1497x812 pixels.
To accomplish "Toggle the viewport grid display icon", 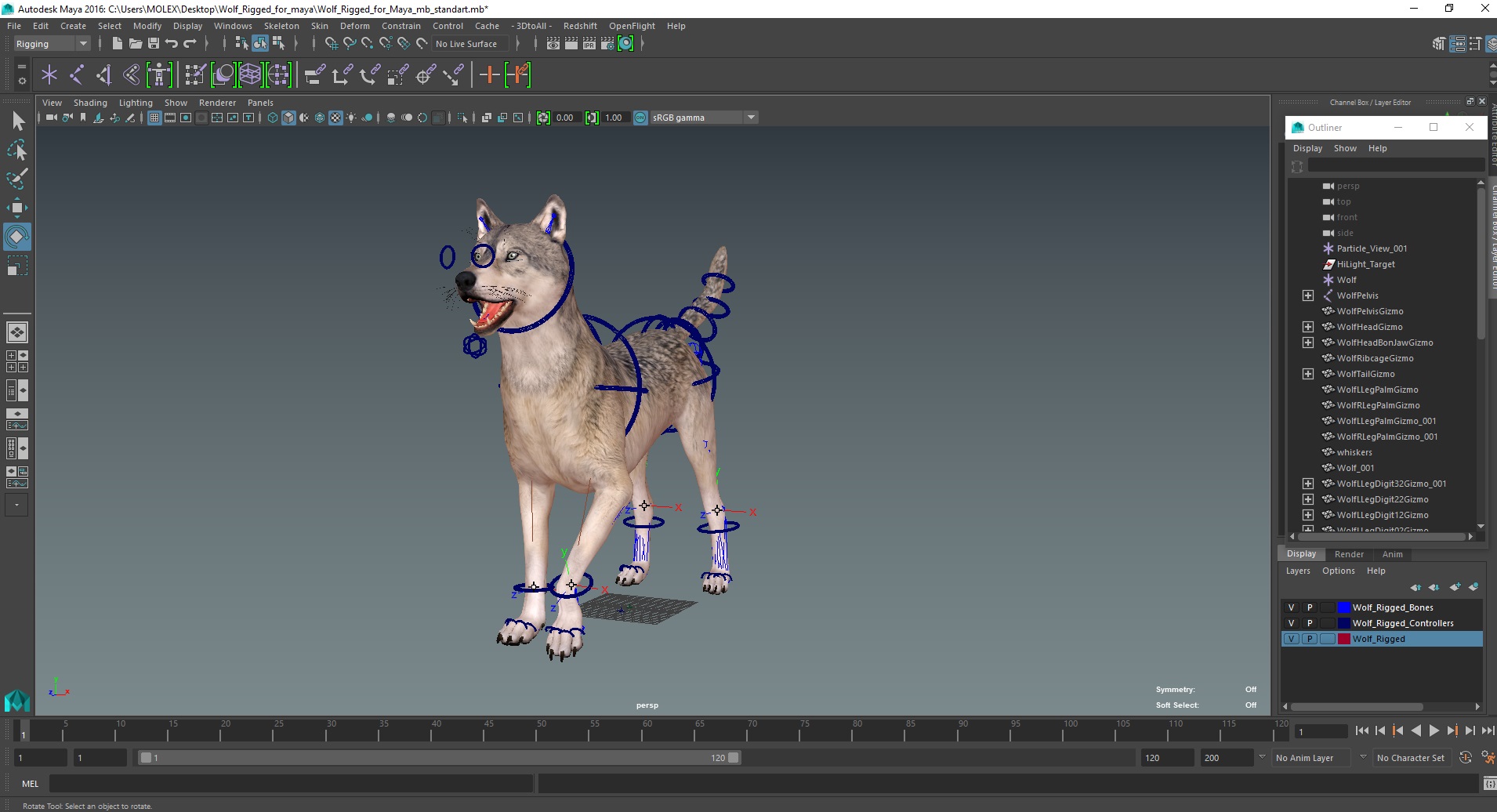I will [x=154, y=118].
